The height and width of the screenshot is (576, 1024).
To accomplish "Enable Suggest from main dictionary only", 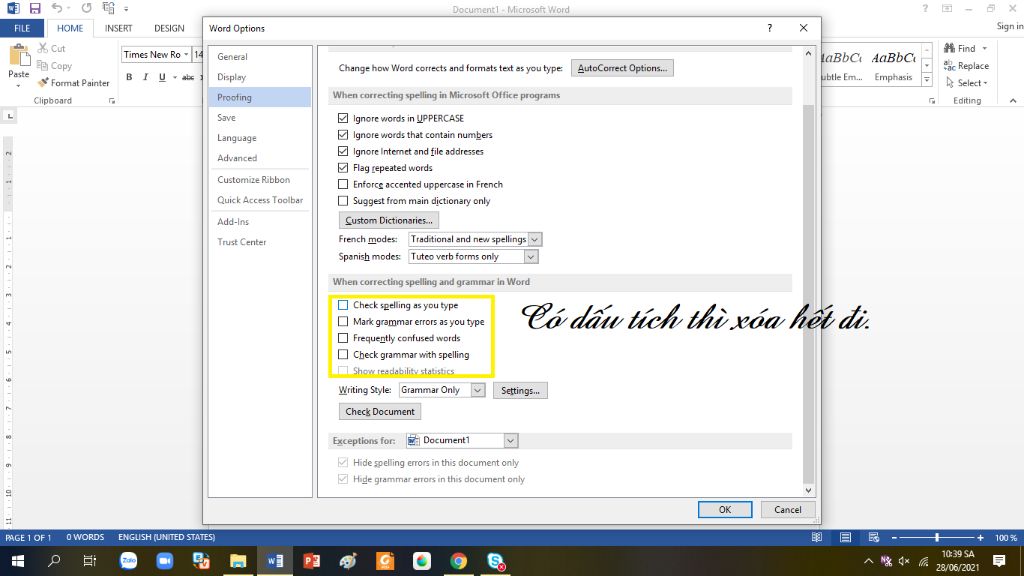I will click(x=343, y=200).
